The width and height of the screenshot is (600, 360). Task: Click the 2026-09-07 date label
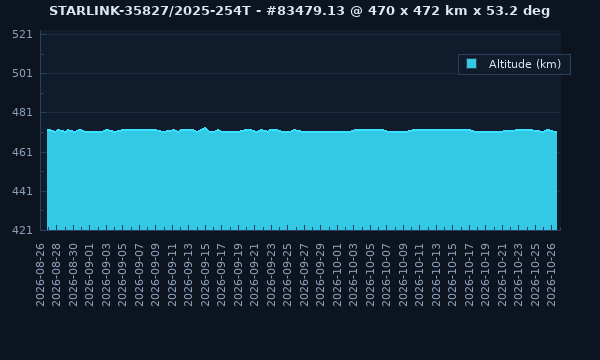(139, 274)
